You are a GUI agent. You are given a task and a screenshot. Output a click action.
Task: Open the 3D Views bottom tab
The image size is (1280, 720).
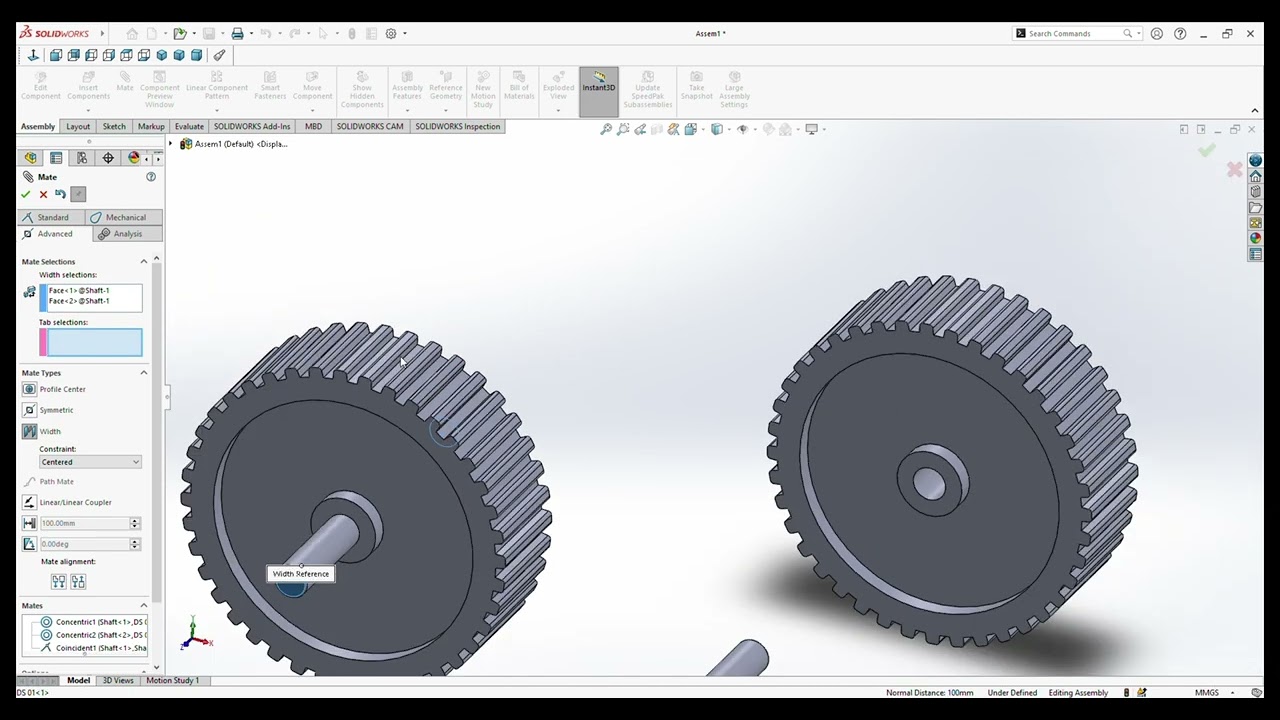118,680
